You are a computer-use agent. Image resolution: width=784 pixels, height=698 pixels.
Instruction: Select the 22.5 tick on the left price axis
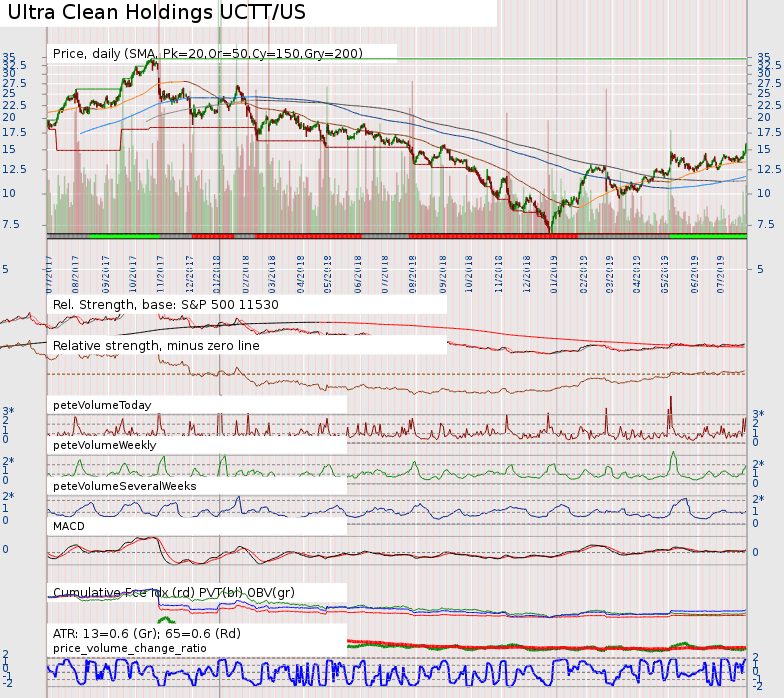coord(14,105)
